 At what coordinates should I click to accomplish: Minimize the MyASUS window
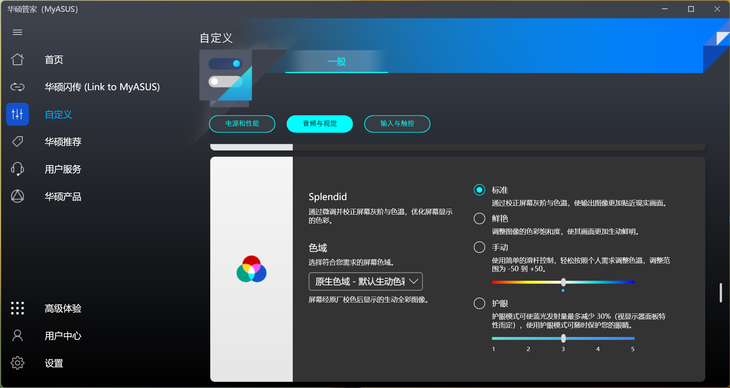(x=665, y=9)
